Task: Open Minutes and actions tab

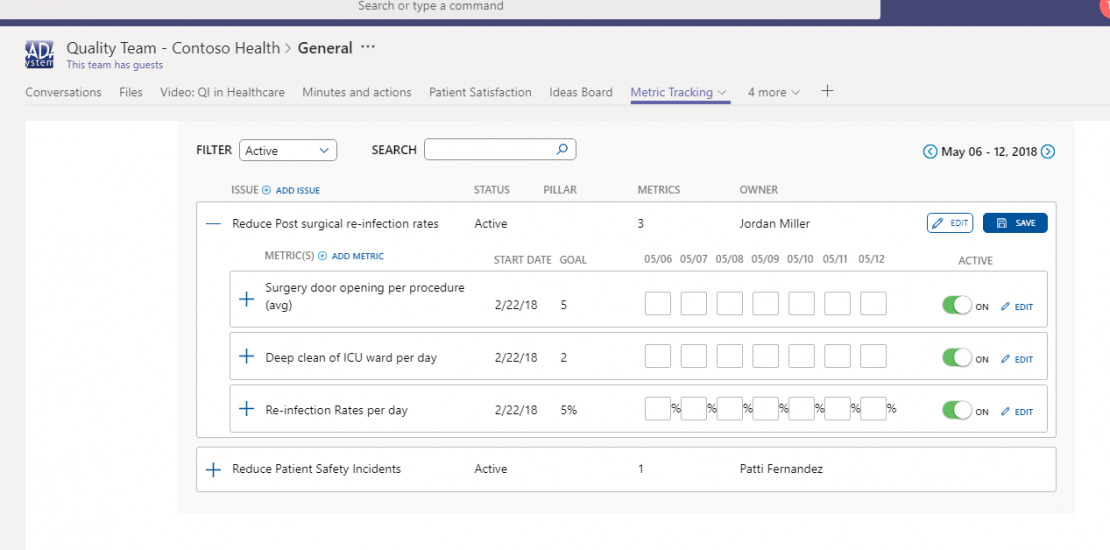Action: [x=357, y=92]
